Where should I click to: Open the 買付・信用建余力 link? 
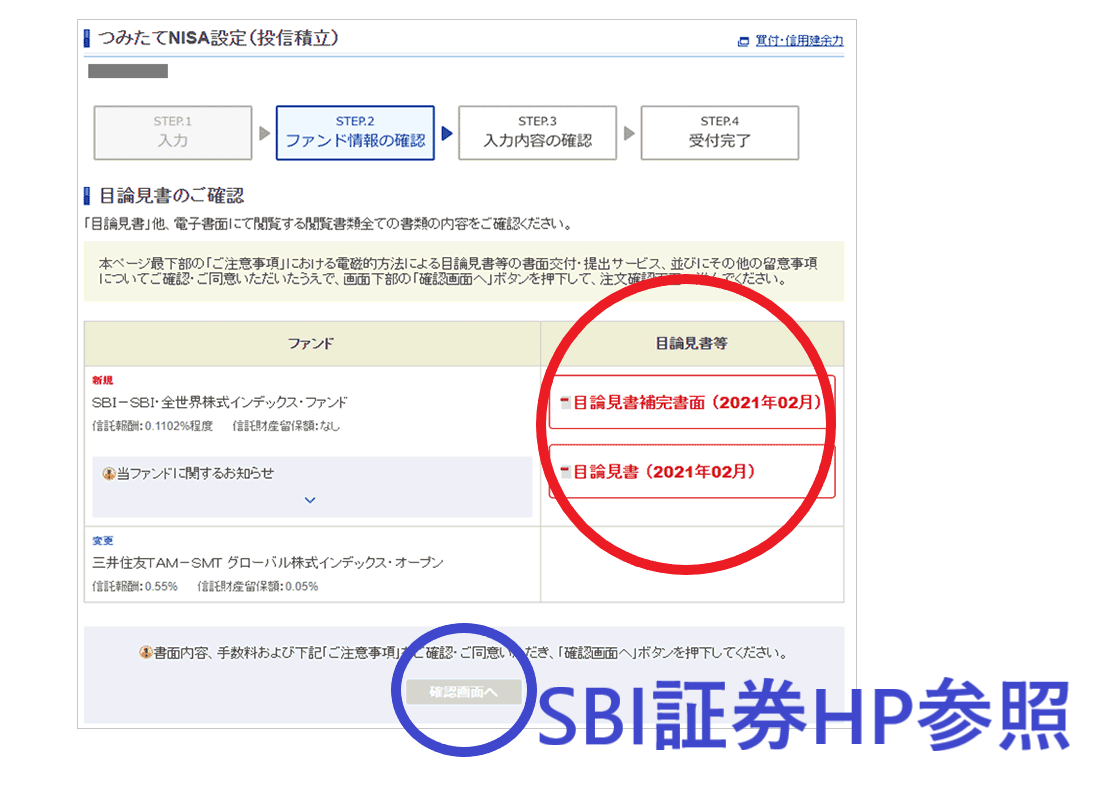[799, 41]
